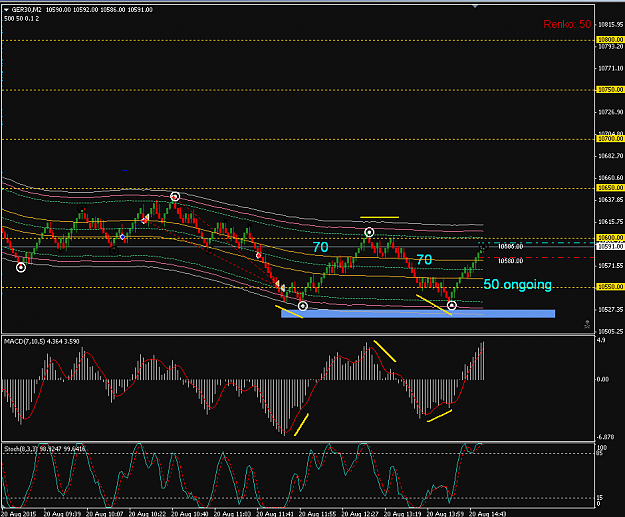
Task: Click the '20 Aug 10:22' time label
Action: [x=147, y=514]
